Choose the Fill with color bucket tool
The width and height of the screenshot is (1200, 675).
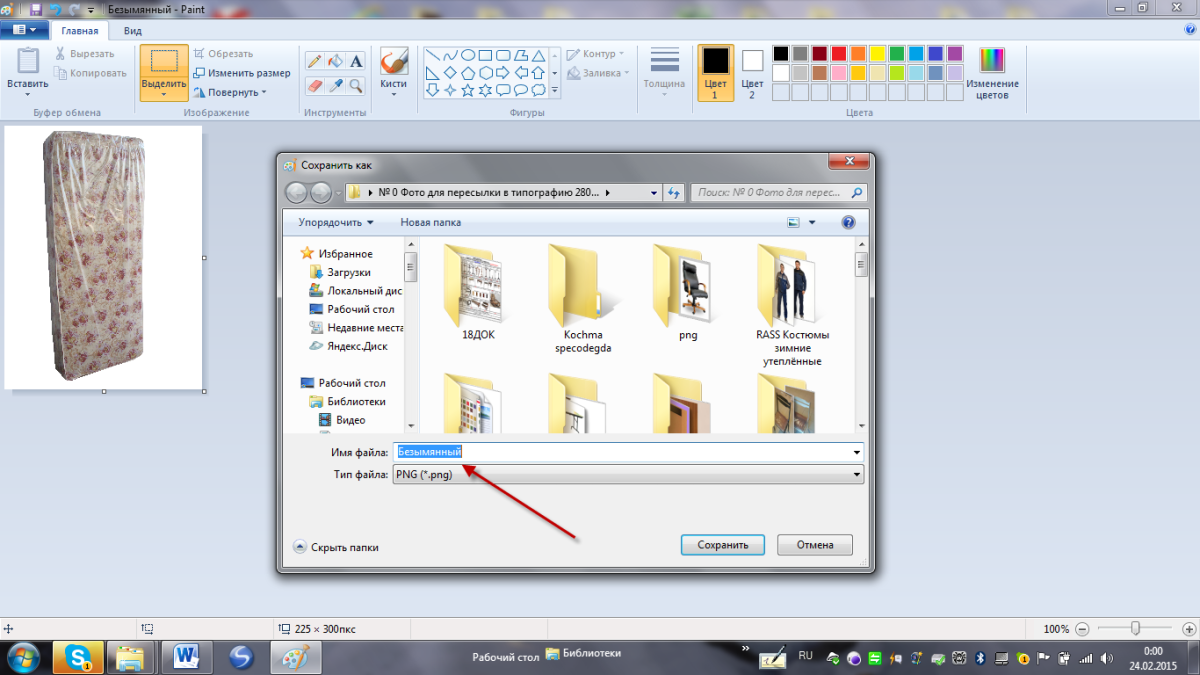pos(335,62)
